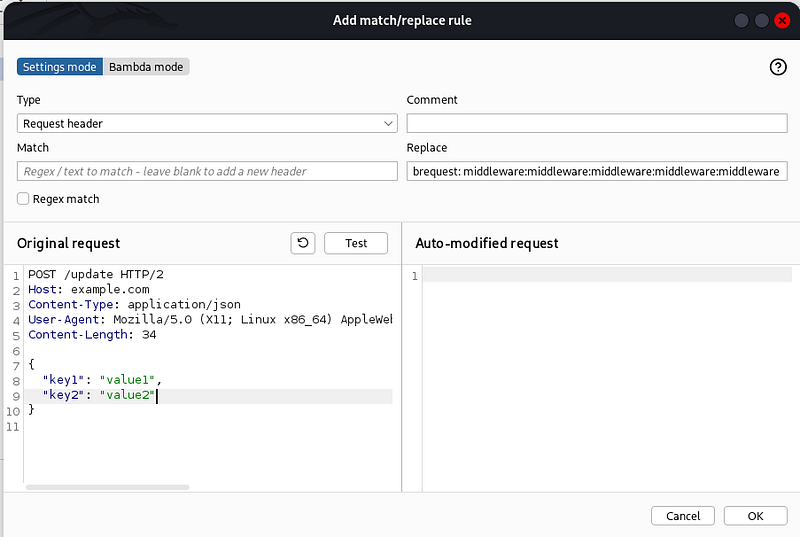The image size is (800, 537).
Task: Click the "Content-Length: 34" line
Action: click(x=92, y=335)
